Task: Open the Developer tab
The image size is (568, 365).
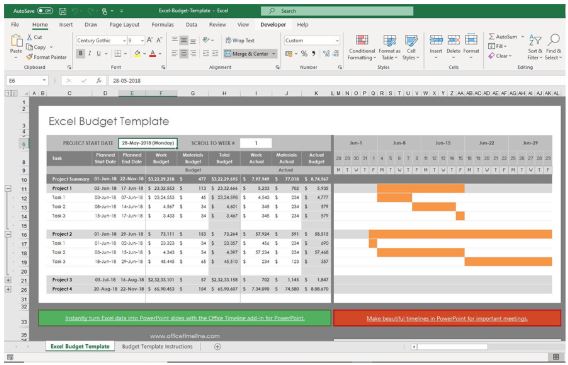Action: [x=273, y=25]
